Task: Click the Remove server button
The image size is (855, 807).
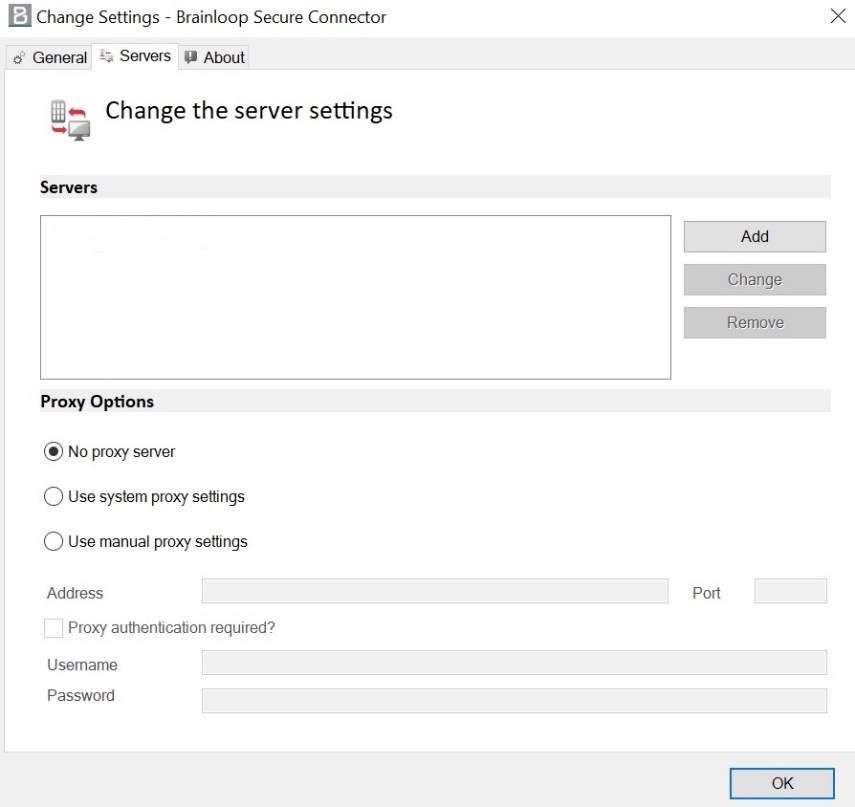Action: [x=755, y=322]
